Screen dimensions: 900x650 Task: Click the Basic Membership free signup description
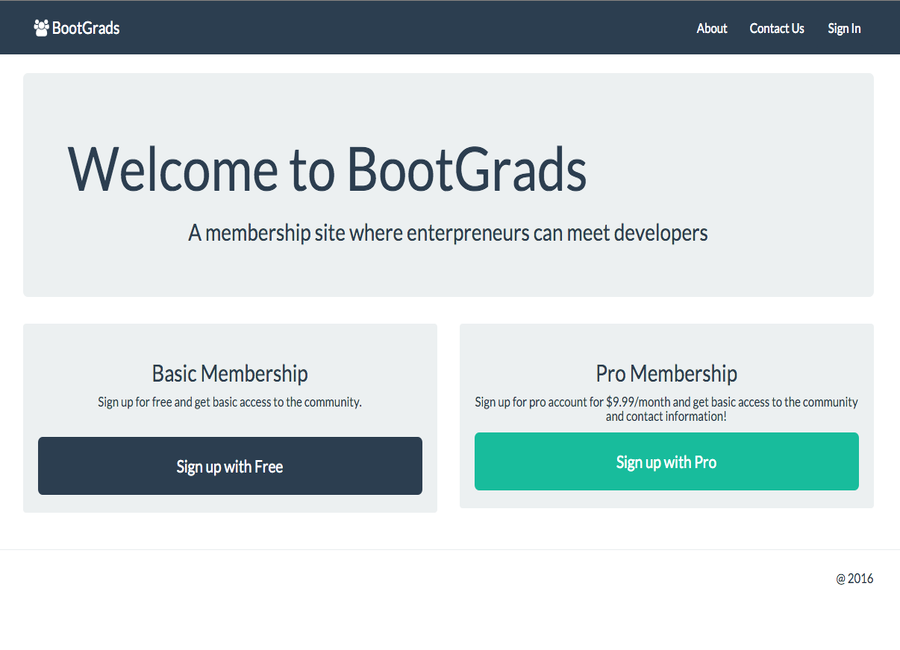(x=230, y=402)
